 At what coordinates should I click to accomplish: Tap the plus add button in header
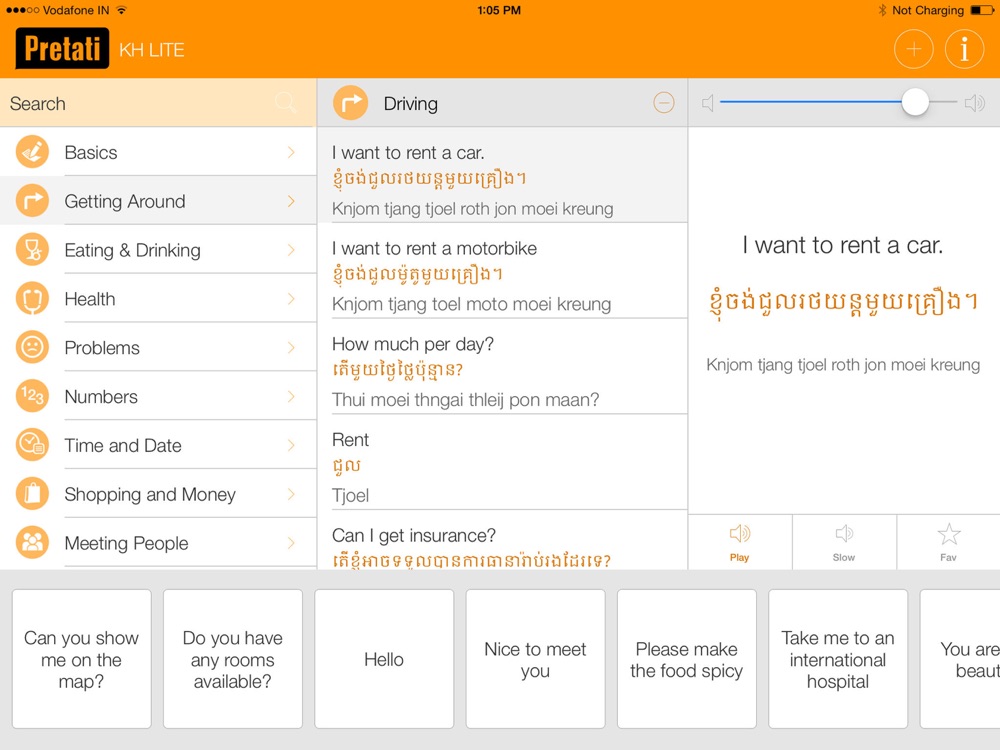coord(913,49)
